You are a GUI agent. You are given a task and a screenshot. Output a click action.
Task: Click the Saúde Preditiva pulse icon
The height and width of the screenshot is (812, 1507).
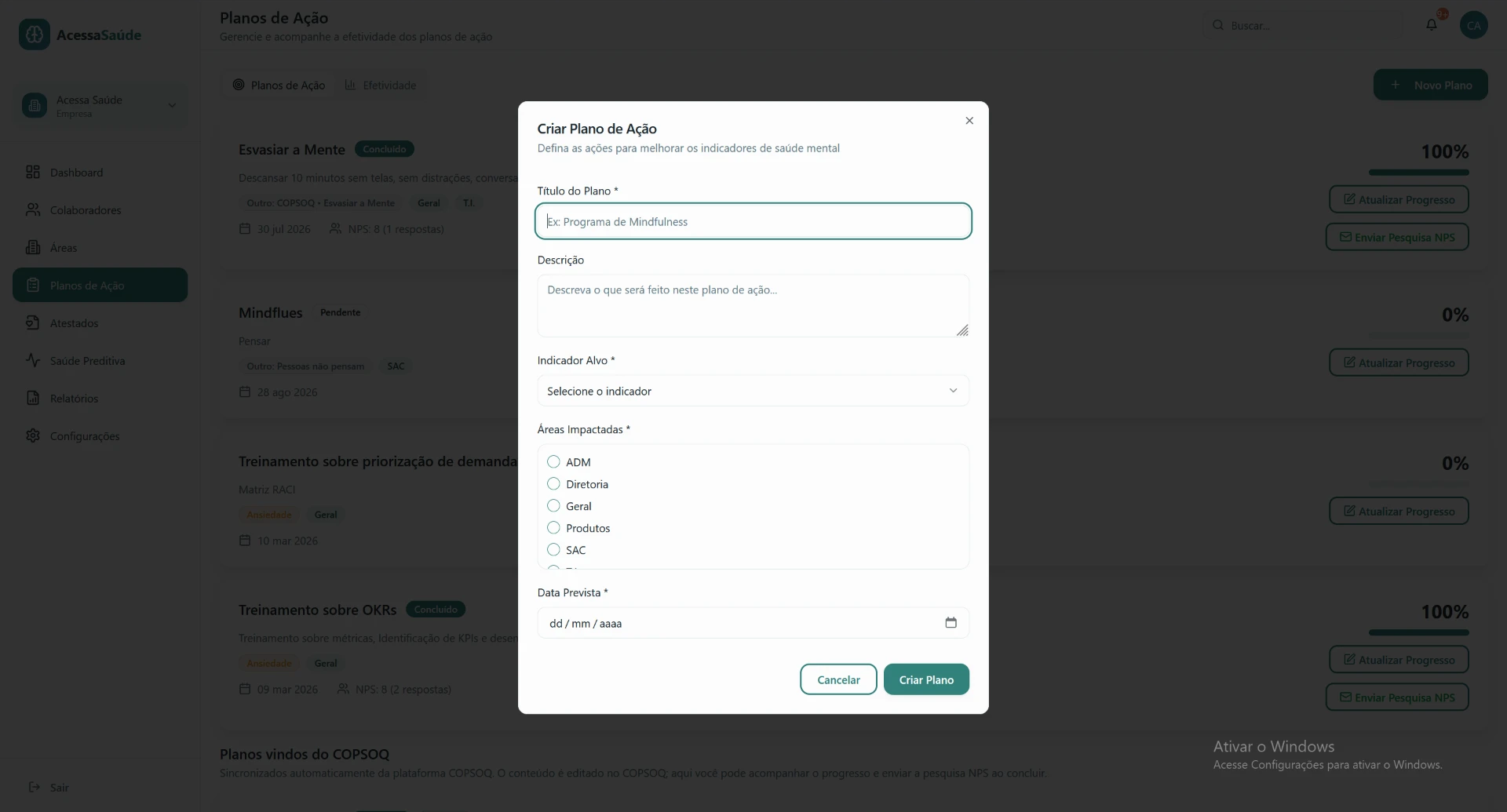click(x=33, y=360)
